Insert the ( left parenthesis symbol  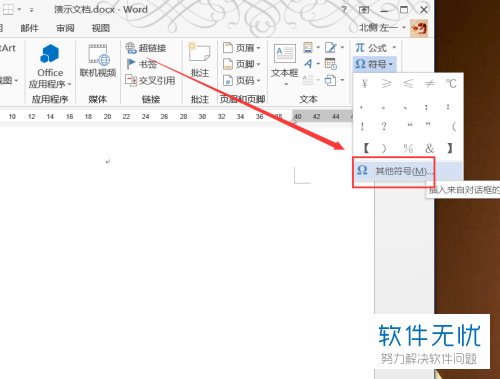pyautogui.click(x=454, y=126)
